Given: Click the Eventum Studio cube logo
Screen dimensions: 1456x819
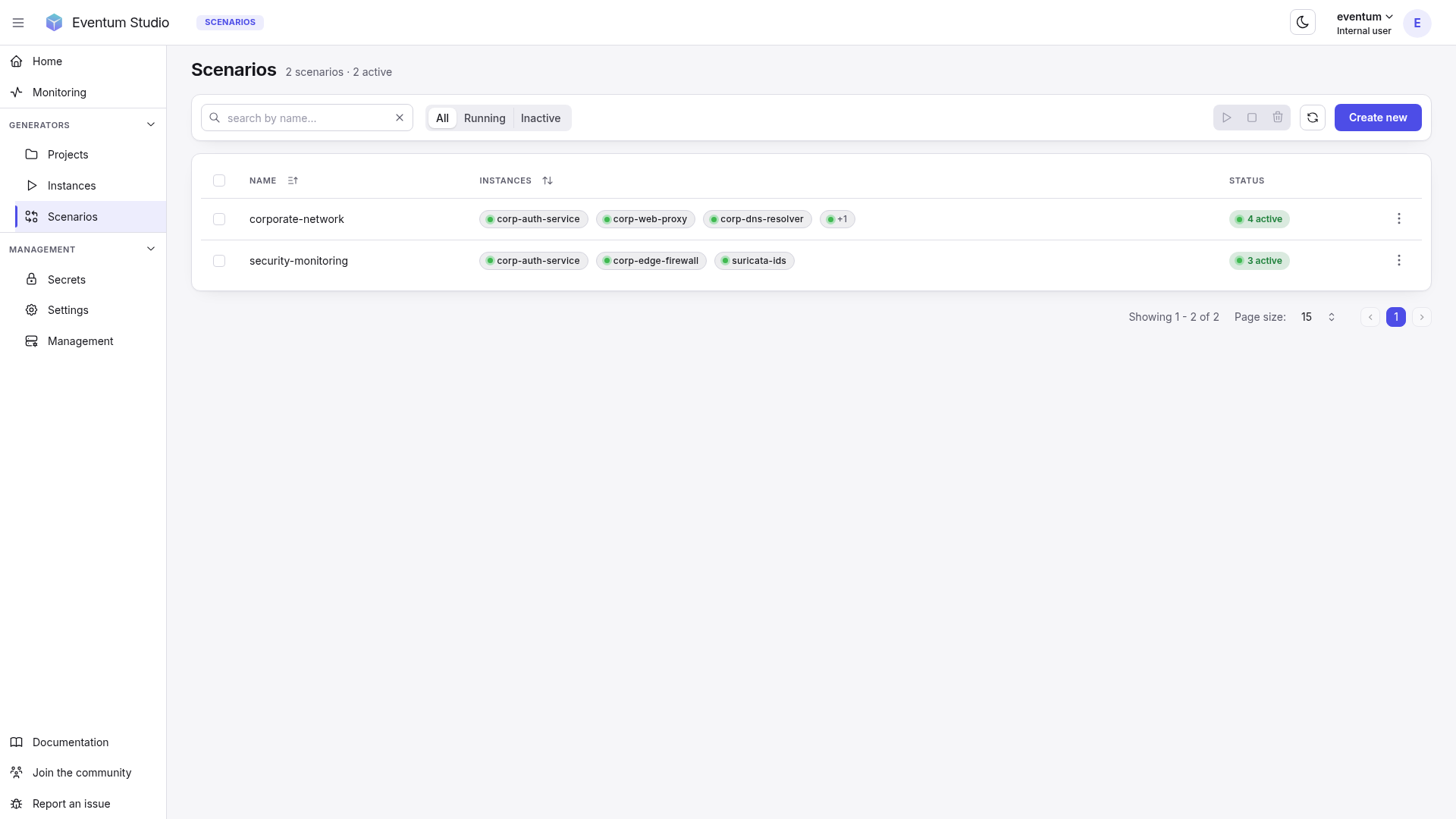Looking at the screenshot, I should [x=54, y=23].
